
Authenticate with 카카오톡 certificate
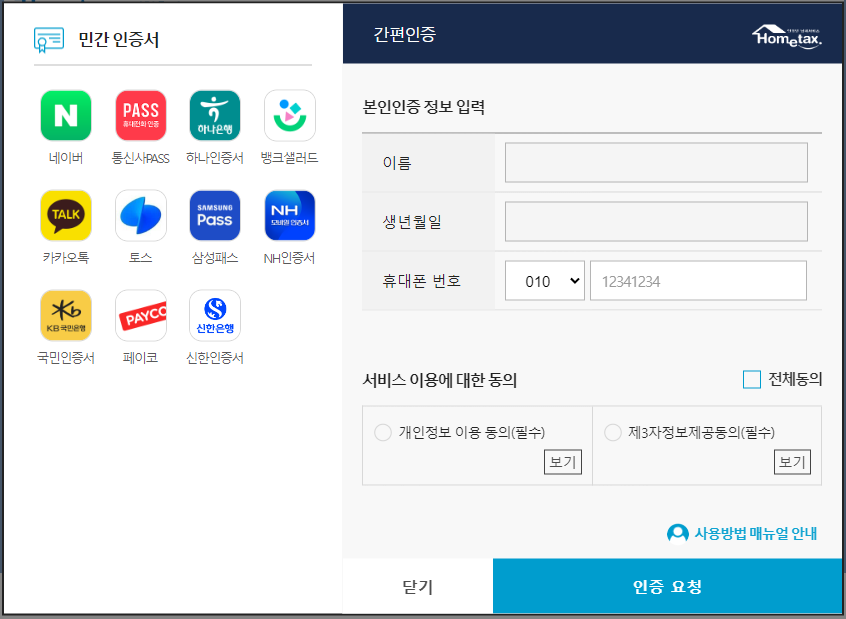[65, 214]
